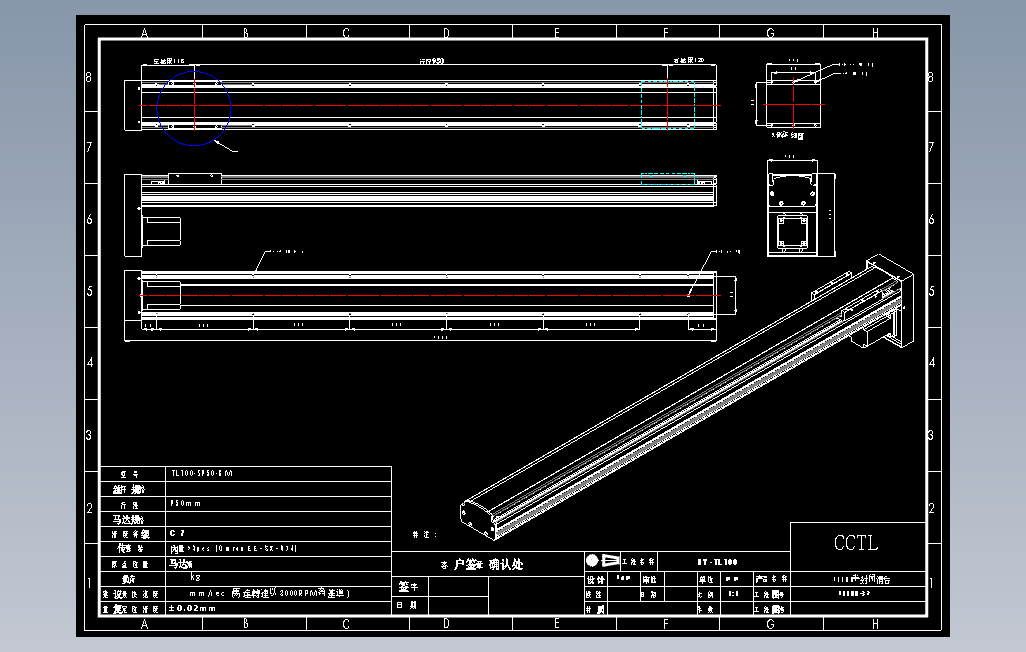Click the kg weight value cell
Screen dimensions: 1026x652
(278, 578)
